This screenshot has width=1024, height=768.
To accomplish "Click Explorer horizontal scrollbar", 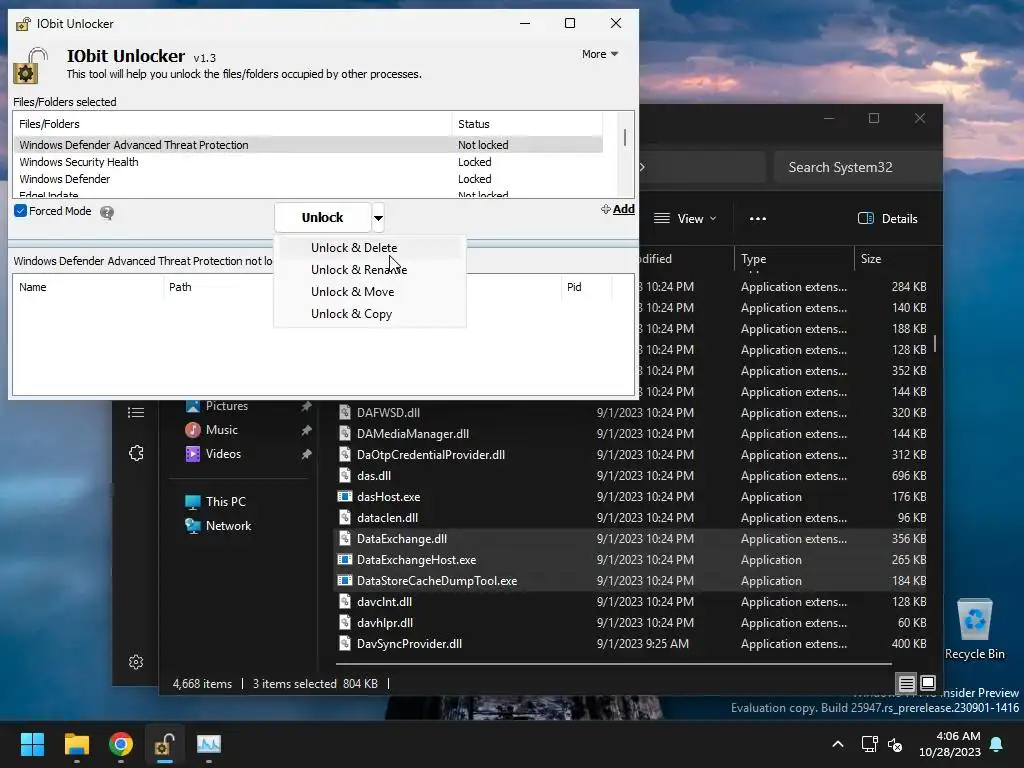I will (614, 664).
